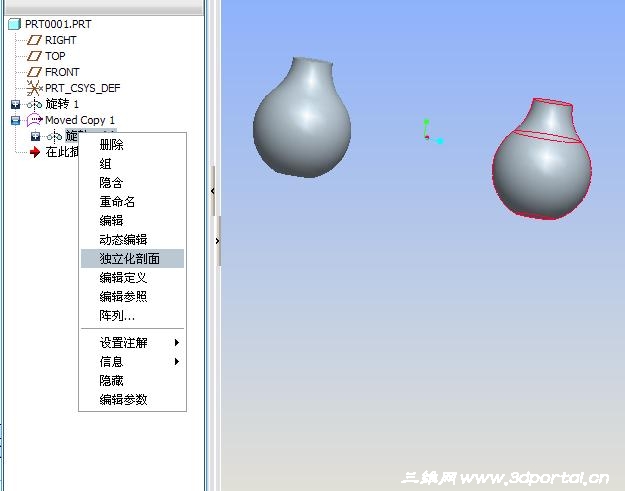Viewport: 625px width, 491px height.
Task: Choose 删除 from context menu
Action: [132, 145]
